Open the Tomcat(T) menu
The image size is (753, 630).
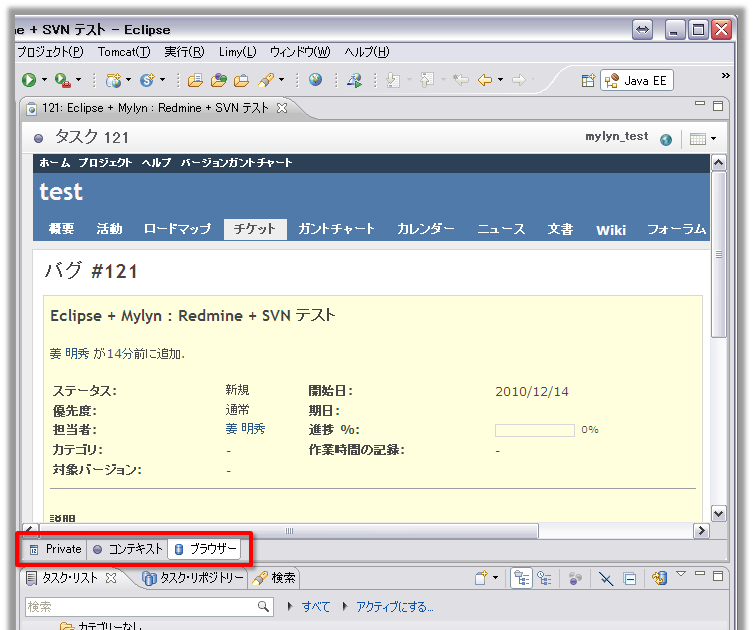(124, 51)
